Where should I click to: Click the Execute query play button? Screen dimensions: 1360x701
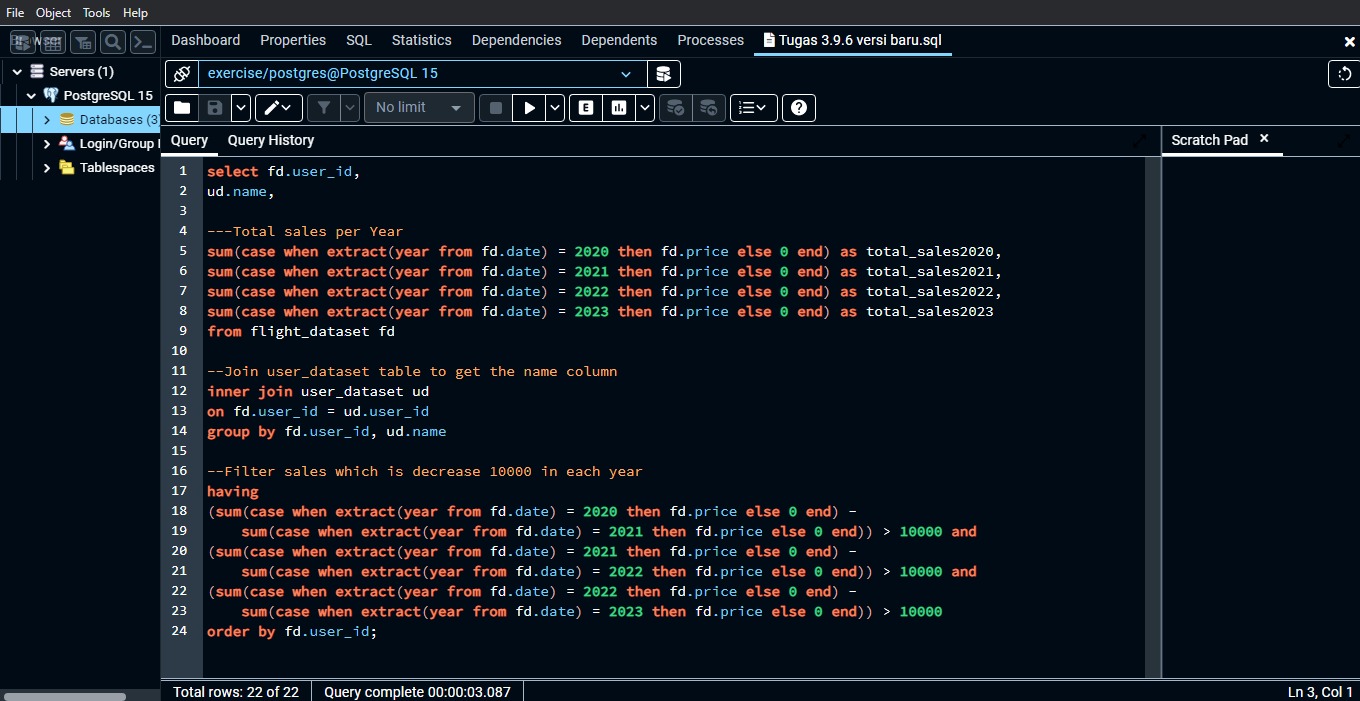coord(529,108)
